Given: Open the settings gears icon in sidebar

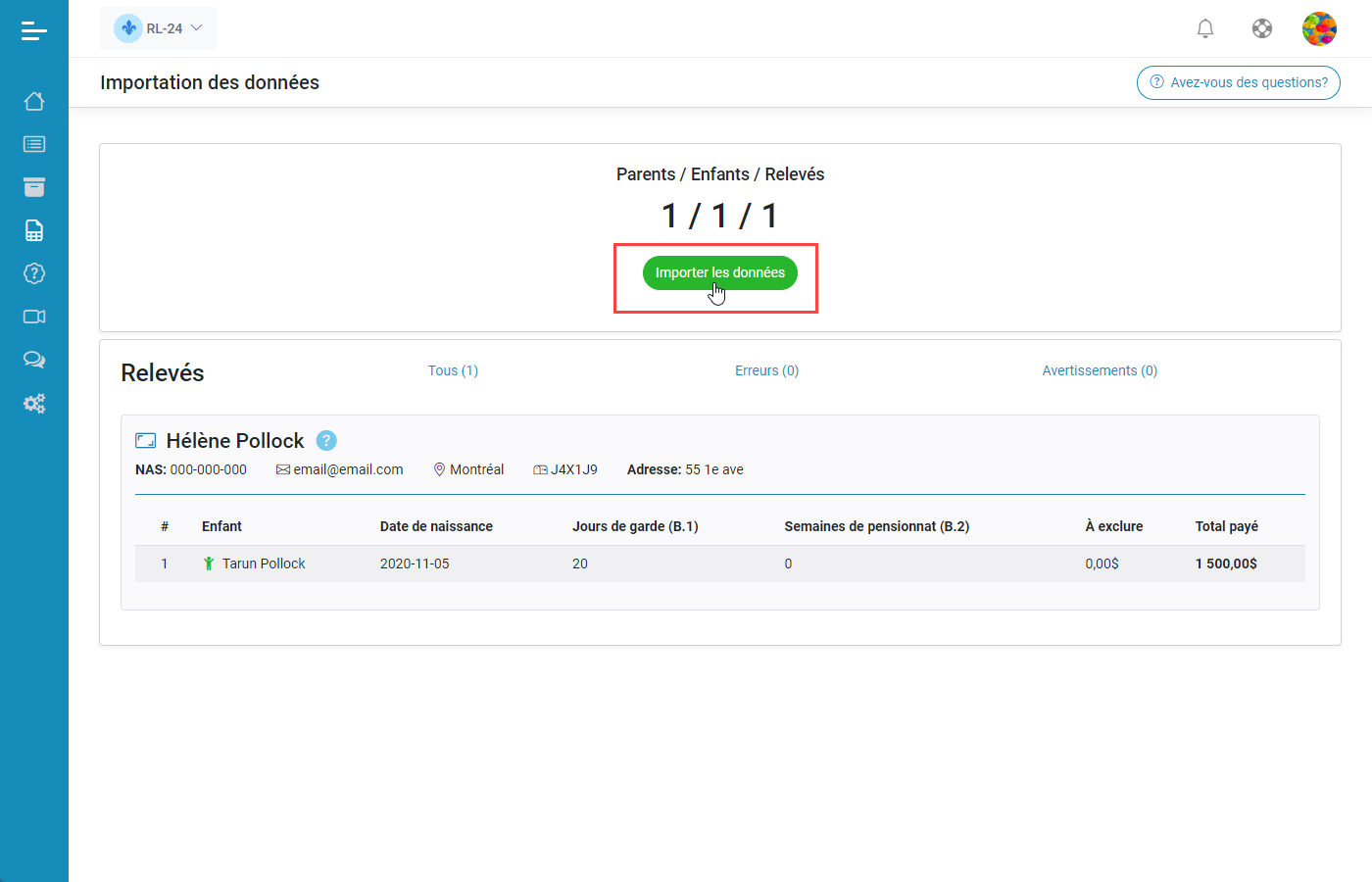Looking at the screenshot, I should [x=34, y=403].
